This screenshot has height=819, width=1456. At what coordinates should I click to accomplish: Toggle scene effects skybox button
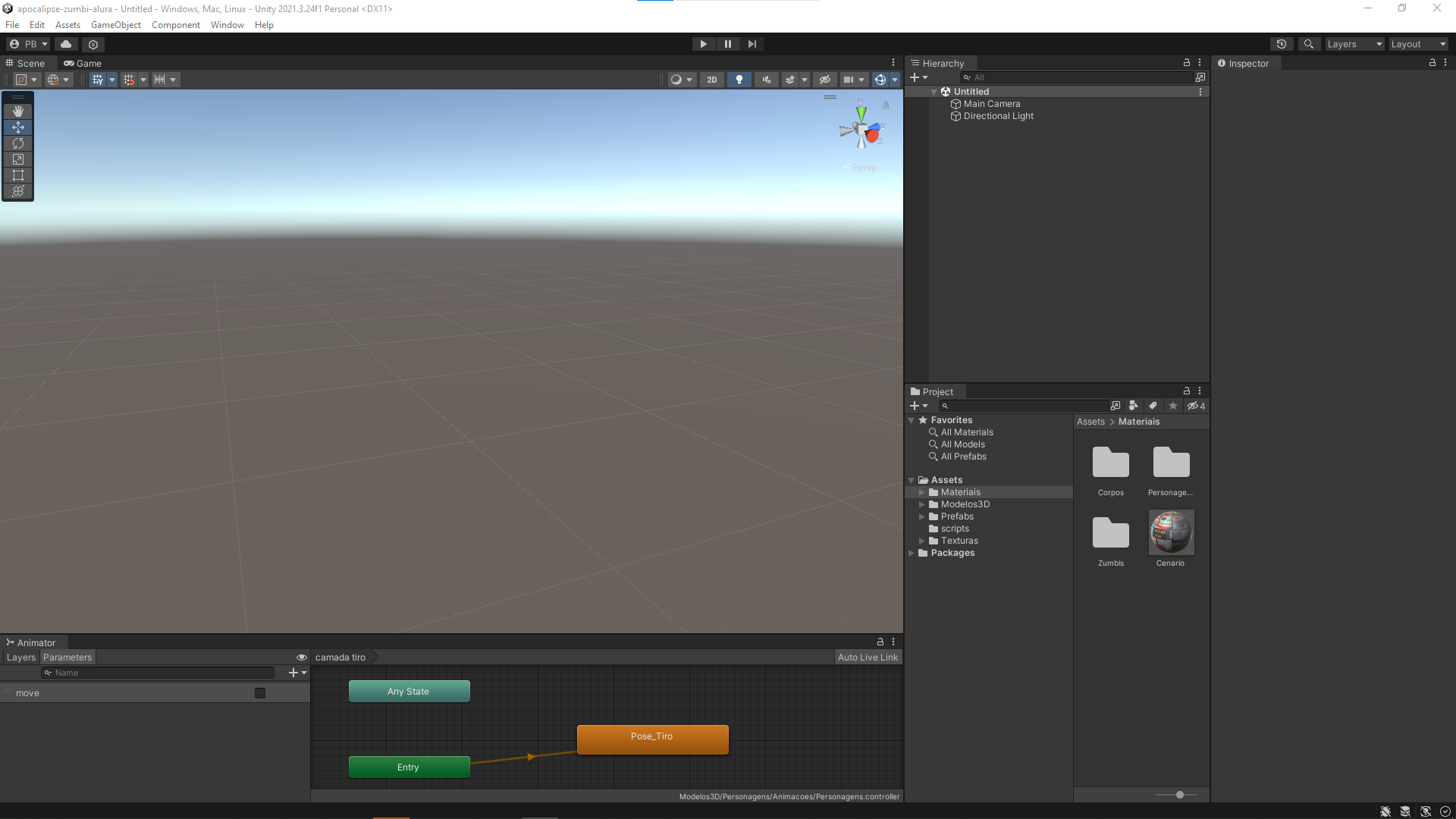790,80
